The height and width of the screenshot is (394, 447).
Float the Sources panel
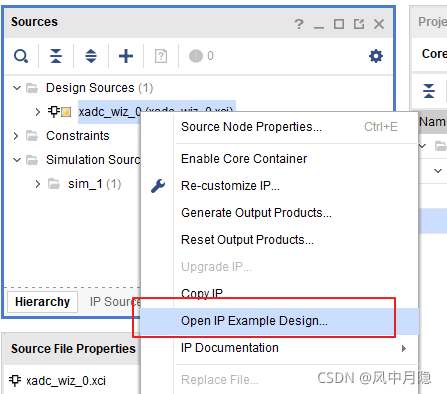(x=359, y=24)
